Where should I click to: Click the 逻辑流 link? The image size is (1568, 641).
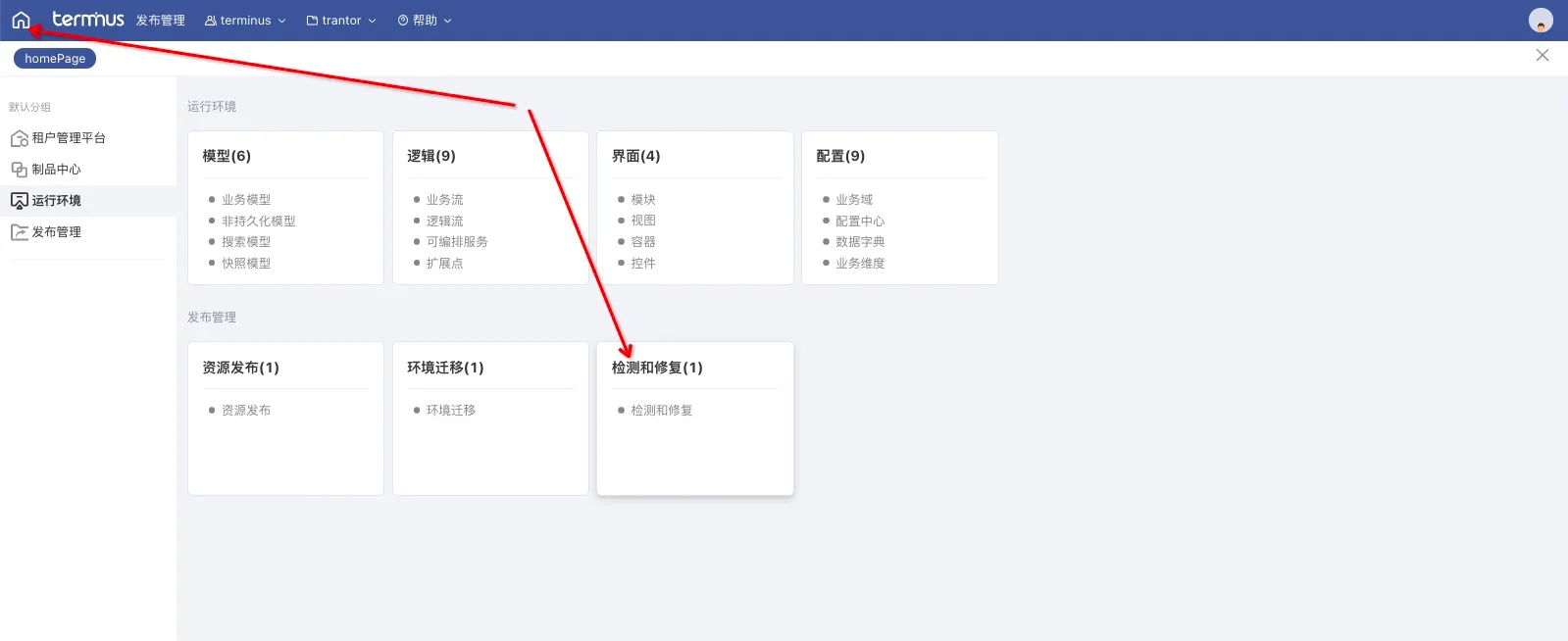coord(445,222)
